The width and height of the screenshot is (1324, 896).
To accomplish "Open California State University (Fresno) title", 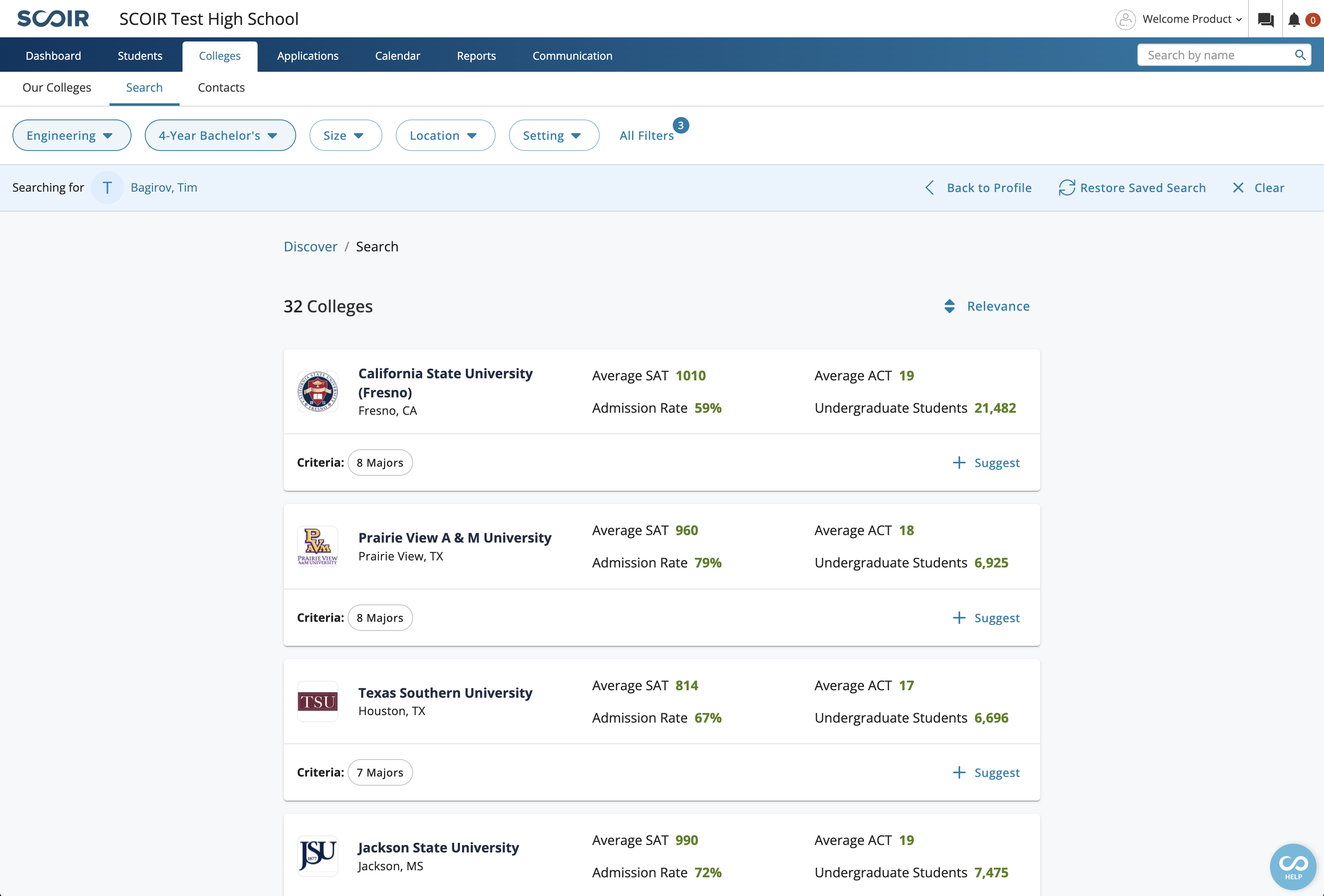I will [x=445, y=383].
